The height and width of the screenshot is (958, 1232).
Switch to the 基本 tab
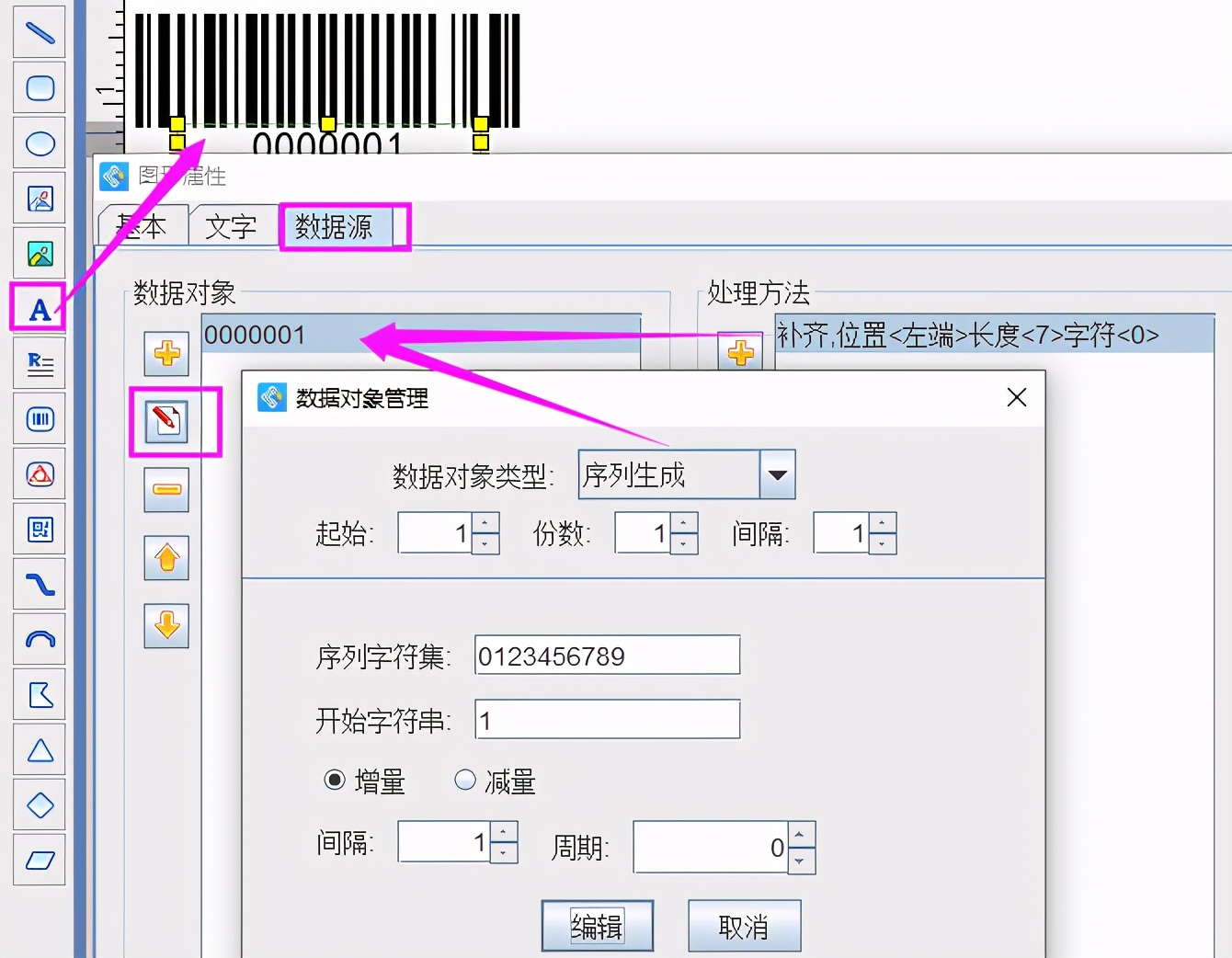[143, 226]
